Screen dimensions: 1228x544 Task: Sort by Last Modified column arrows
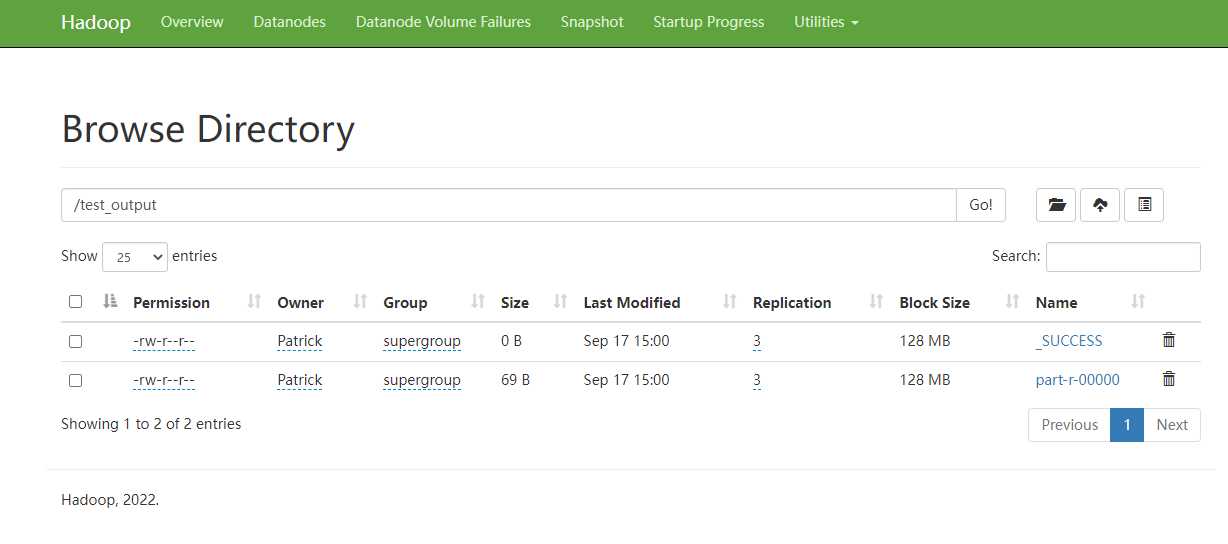pyautogui.click(x=730, y=302)
